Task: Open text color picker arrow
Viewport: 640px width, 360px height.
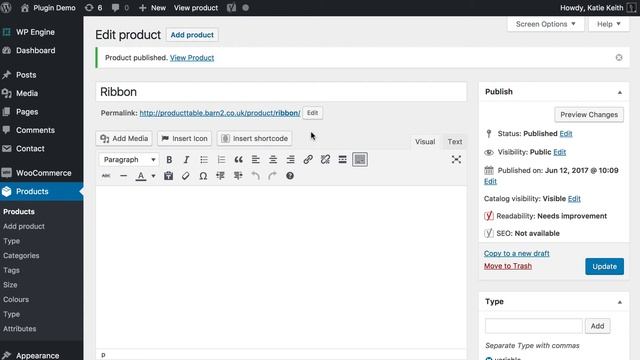Action: tap(153, 176)
